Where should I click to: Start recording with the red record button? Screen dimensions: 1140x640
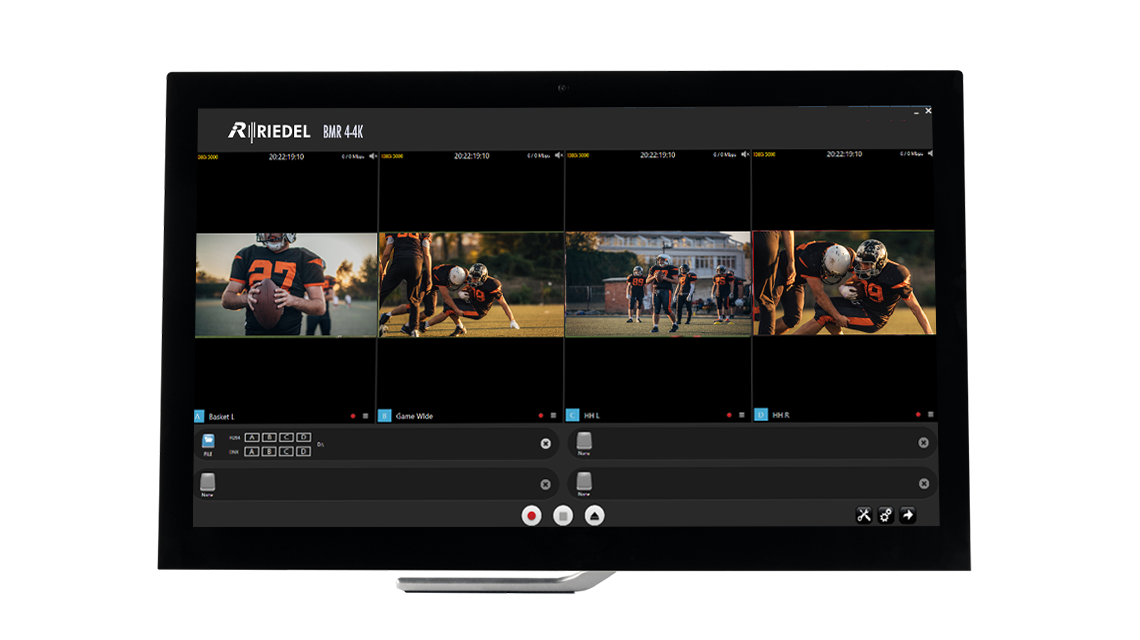(532, 516)
